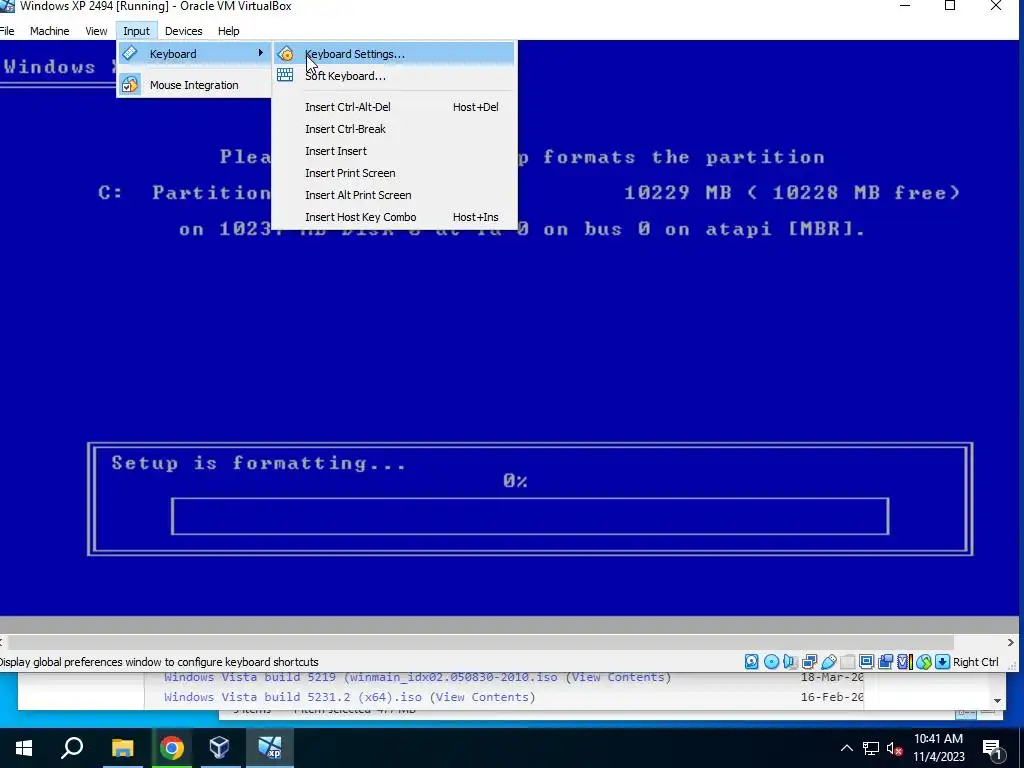Click the audio status icon

coord(790,662)
